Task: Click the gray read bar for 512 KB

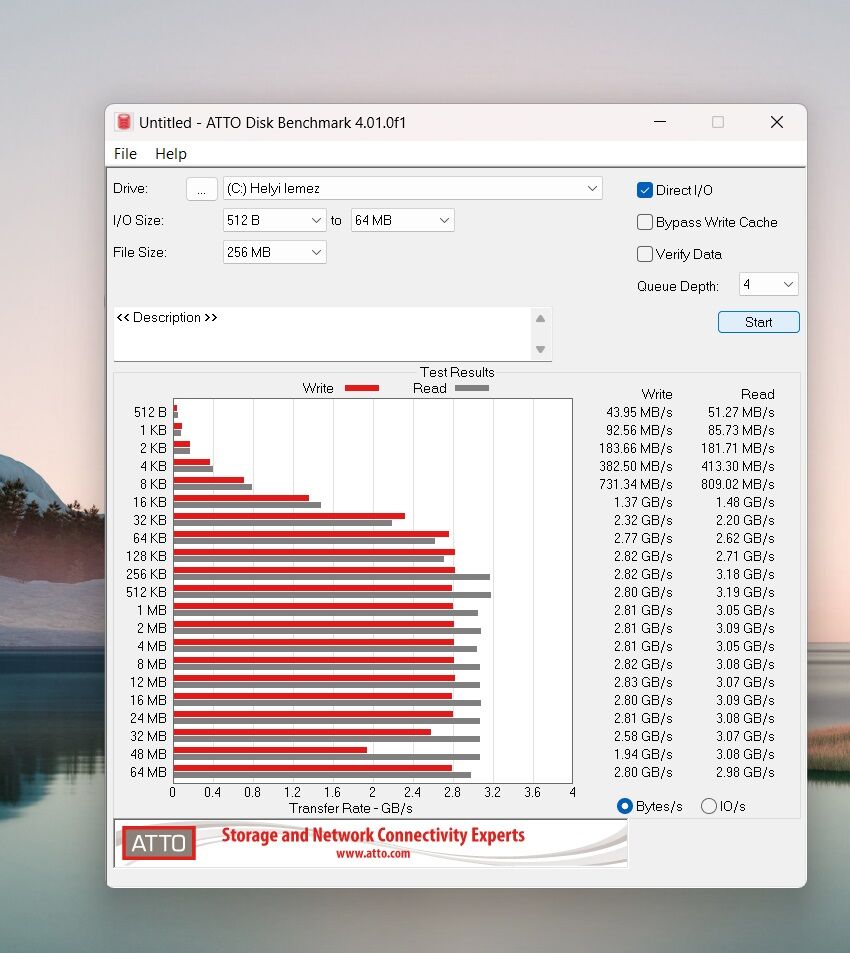Action: point(332,595)
